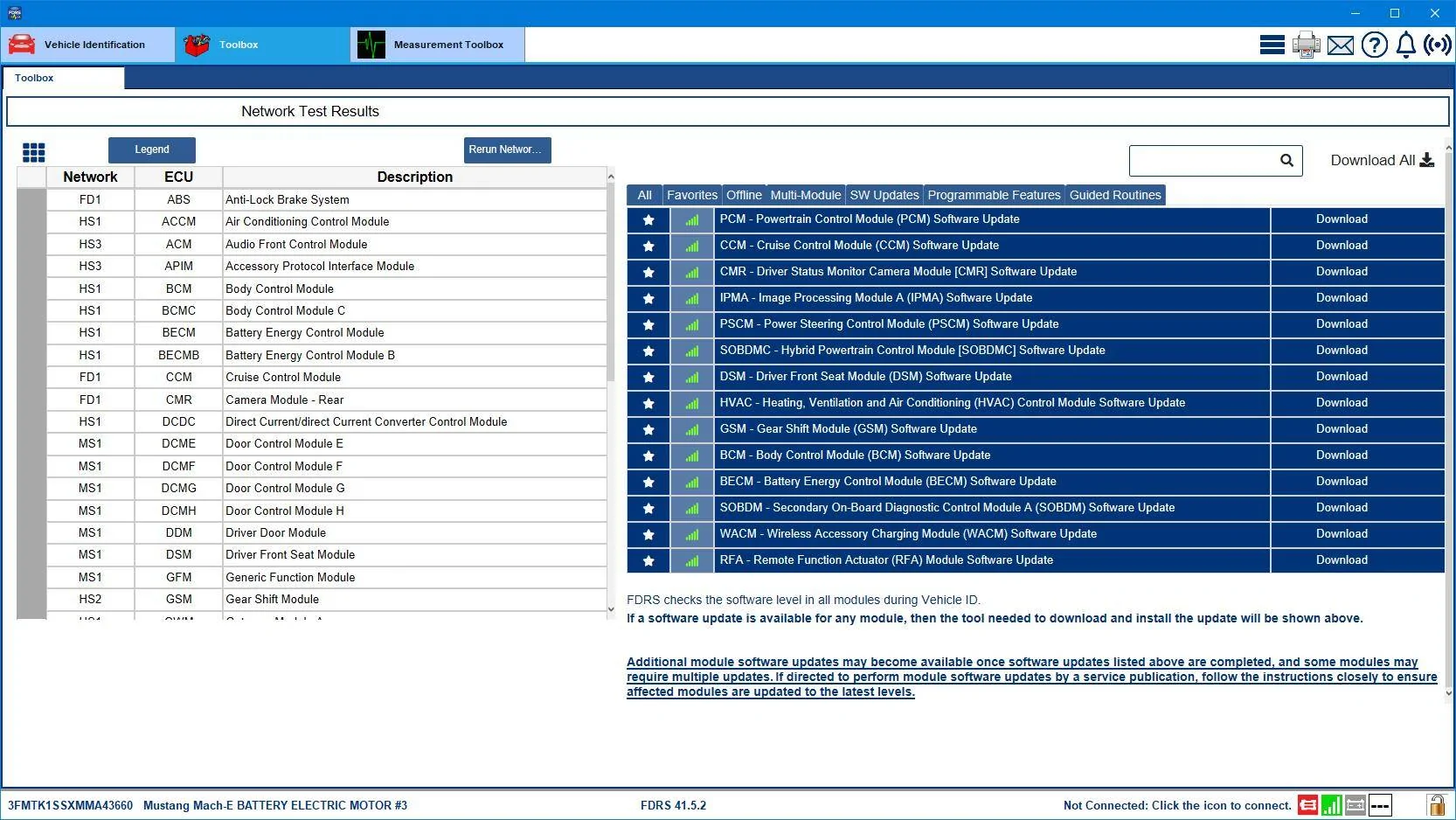This screenshot has height=820, width=1456.
Task: Click the VIN 3FMTK1SSXMMA43660 in status bar
Action: pyautogui.click(x=70, y=805)
